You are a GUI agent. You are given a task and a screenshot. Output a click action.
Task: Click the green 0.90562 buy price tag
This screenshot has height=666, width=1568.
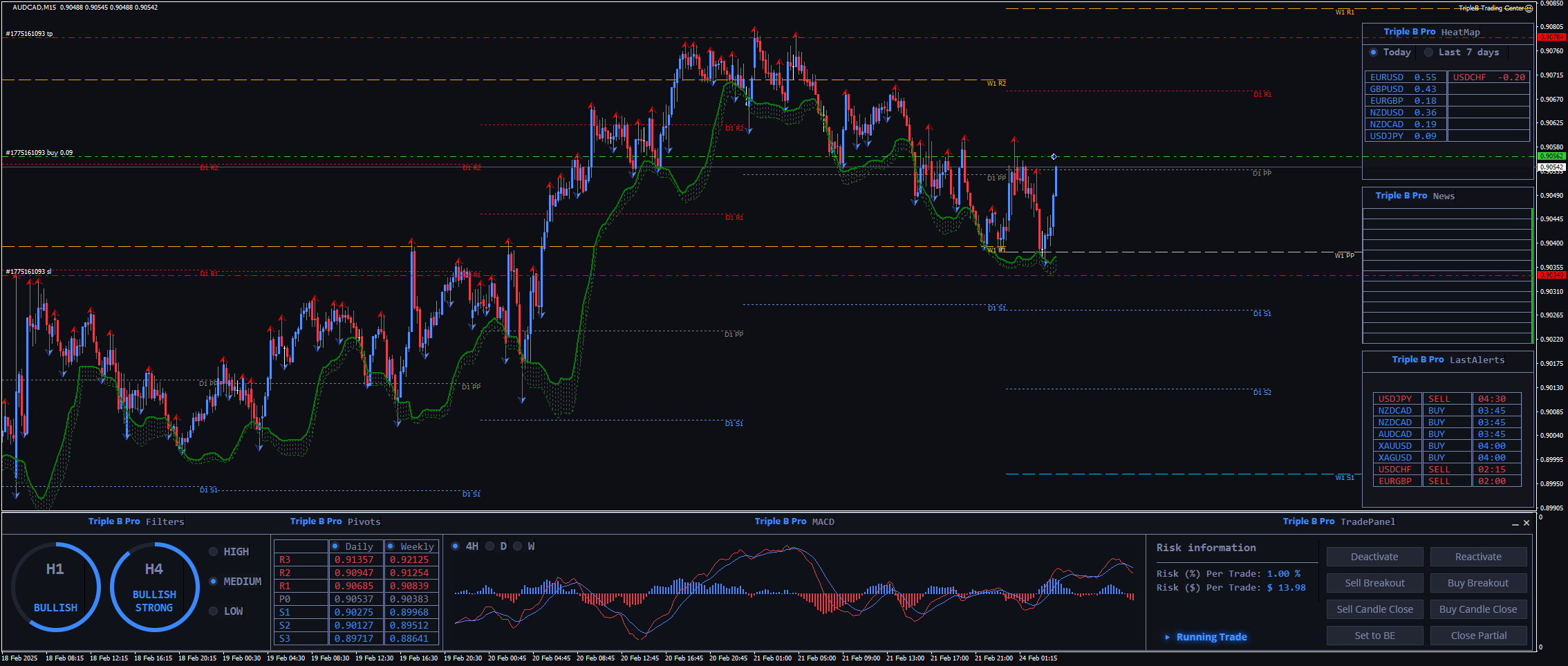tap(1551, 156)
